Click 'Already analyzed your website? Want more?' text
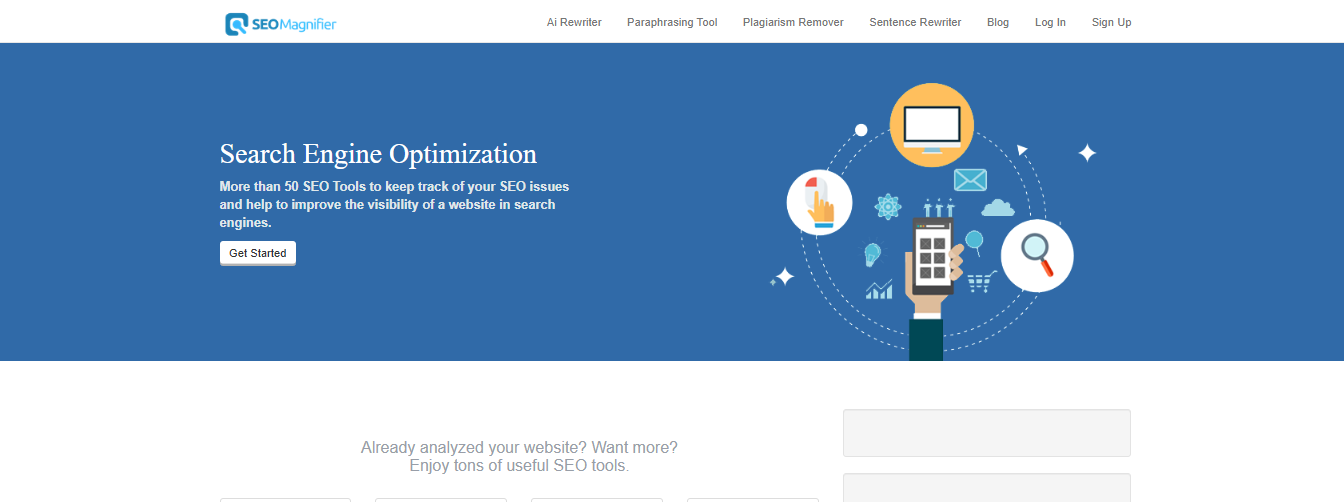Viewport: 1344px width, 502px height. (x=519, y=448)
